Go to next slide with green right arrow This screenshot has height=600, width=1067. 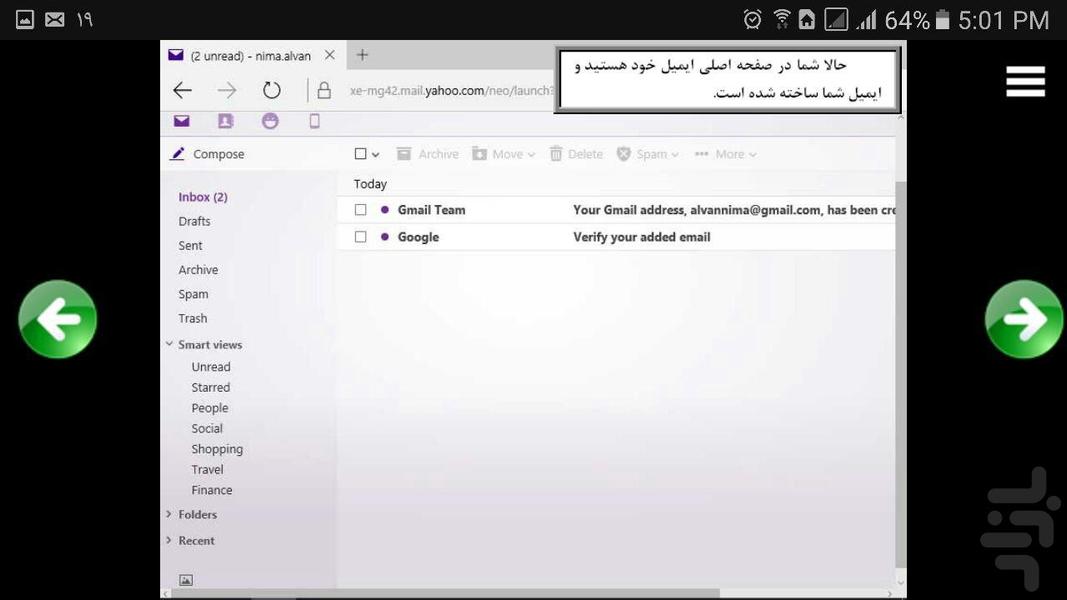click(1024, 319)
